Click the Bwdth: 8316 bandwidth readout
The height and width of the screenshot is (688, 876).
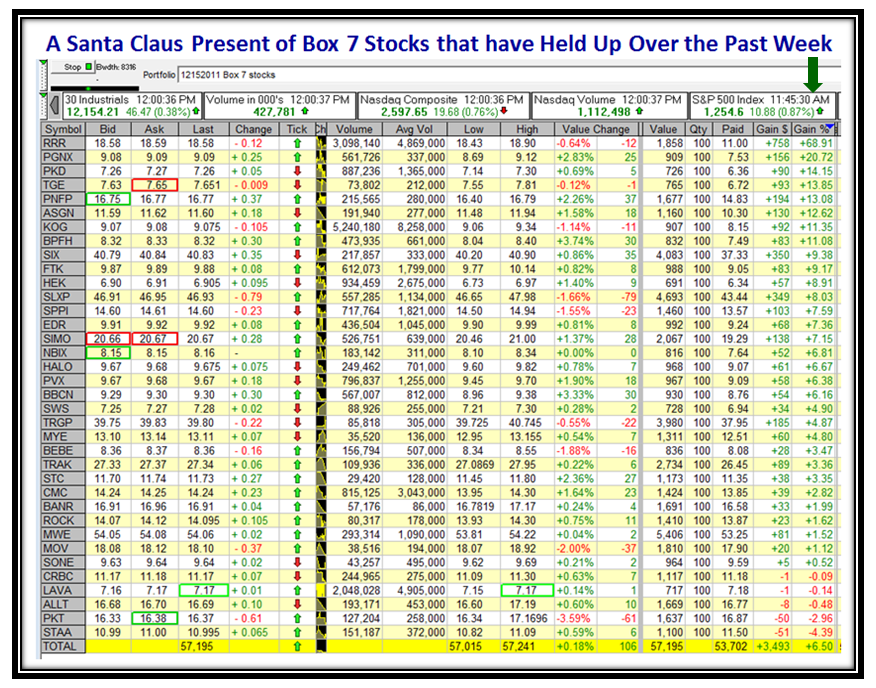pos(116,67)
